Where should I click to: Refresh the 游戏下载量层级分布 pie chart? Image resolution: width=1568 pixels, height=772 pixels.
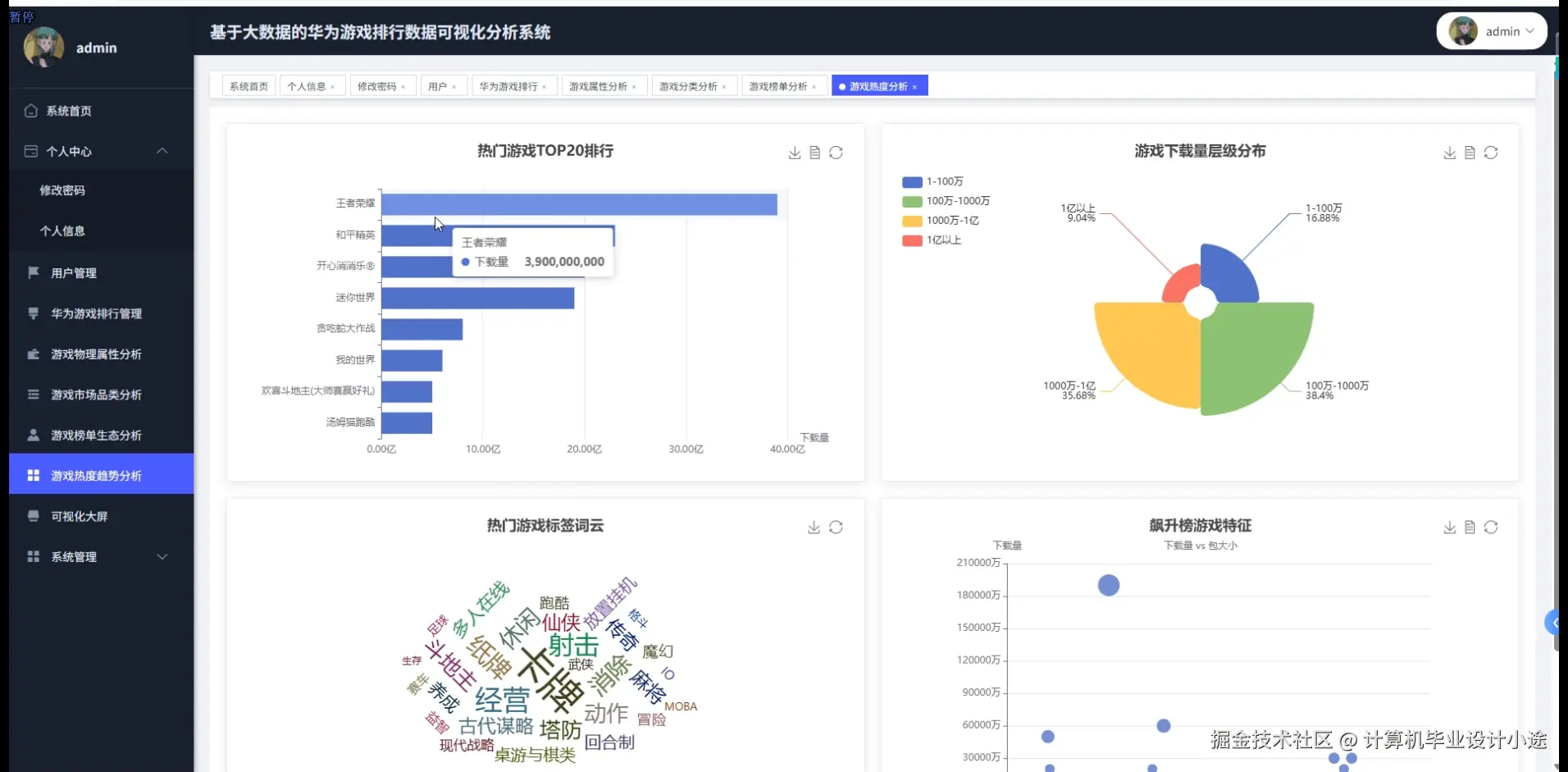click(1492, 153)
